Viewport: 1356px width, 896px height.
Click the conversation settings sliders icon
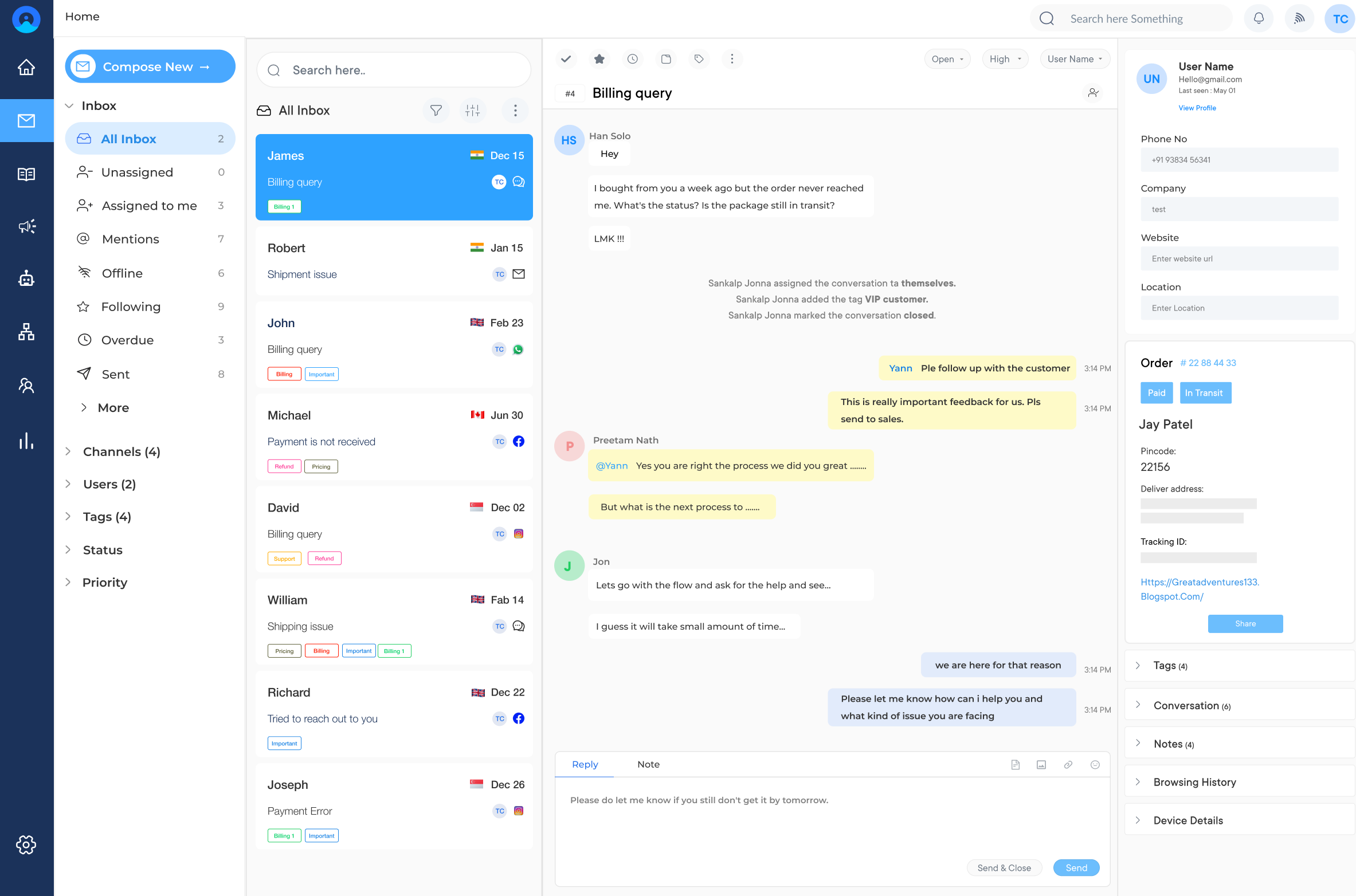coord(475,111)
